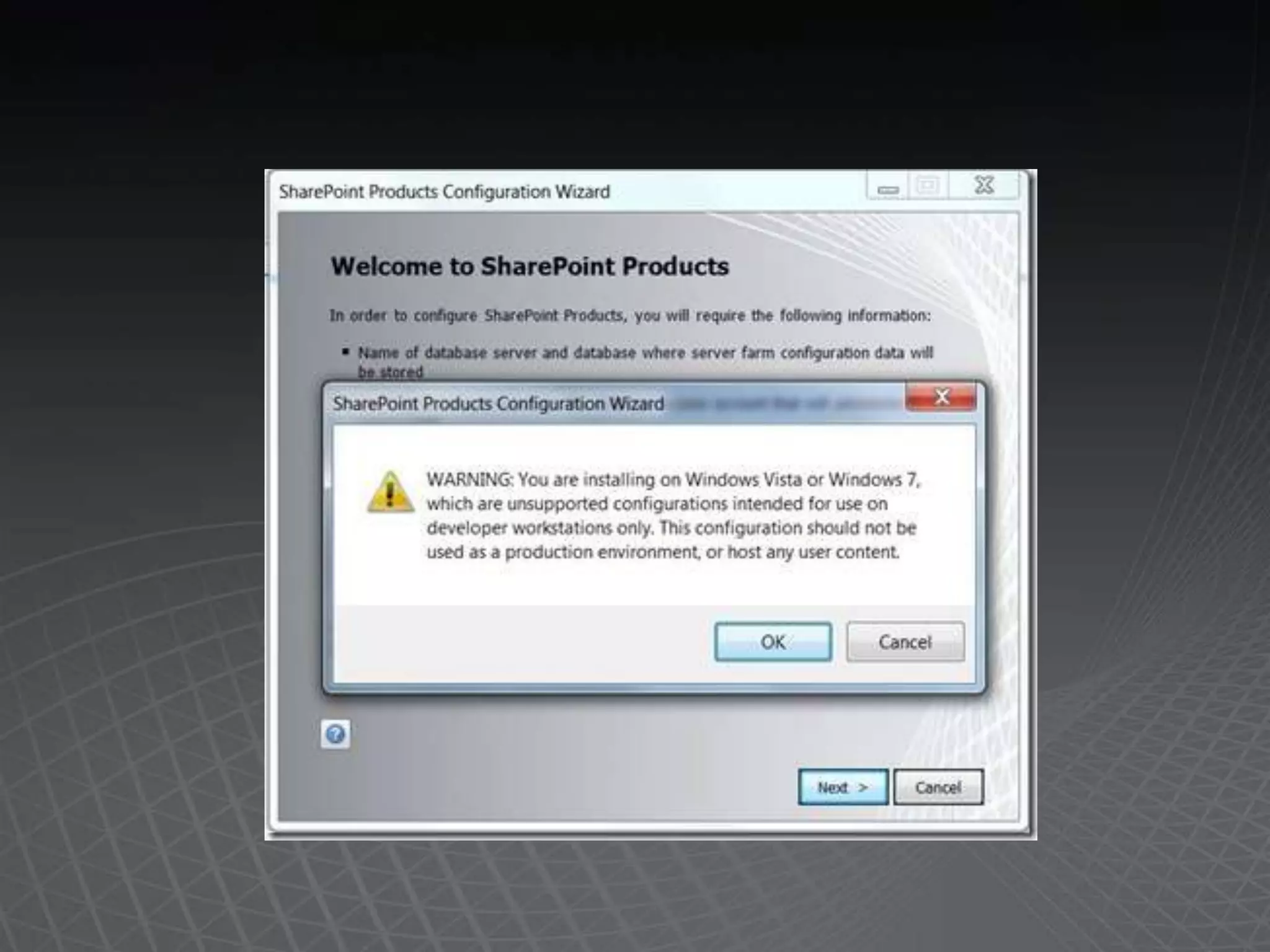The height and width of the screenshot is (952, 1270).
Task: Click the Next > wizard button
Action: click(x=843, y=787)
